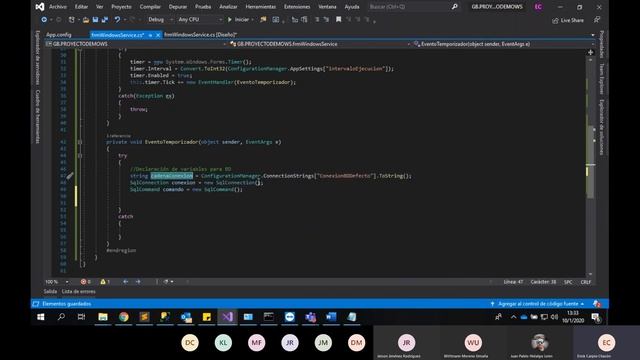640x360 pixels.
Task: Click the search magnifier in title bar
Action: click(x=454, y=7)
